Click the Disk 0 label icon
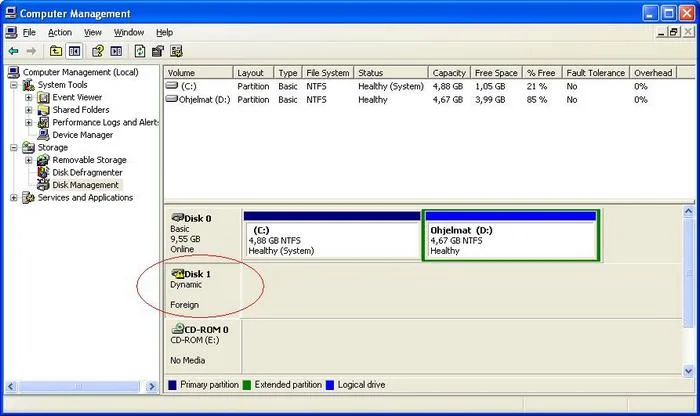Image resolution: width=700 pixels, height=416 pixels. click(x=178, y=217)
